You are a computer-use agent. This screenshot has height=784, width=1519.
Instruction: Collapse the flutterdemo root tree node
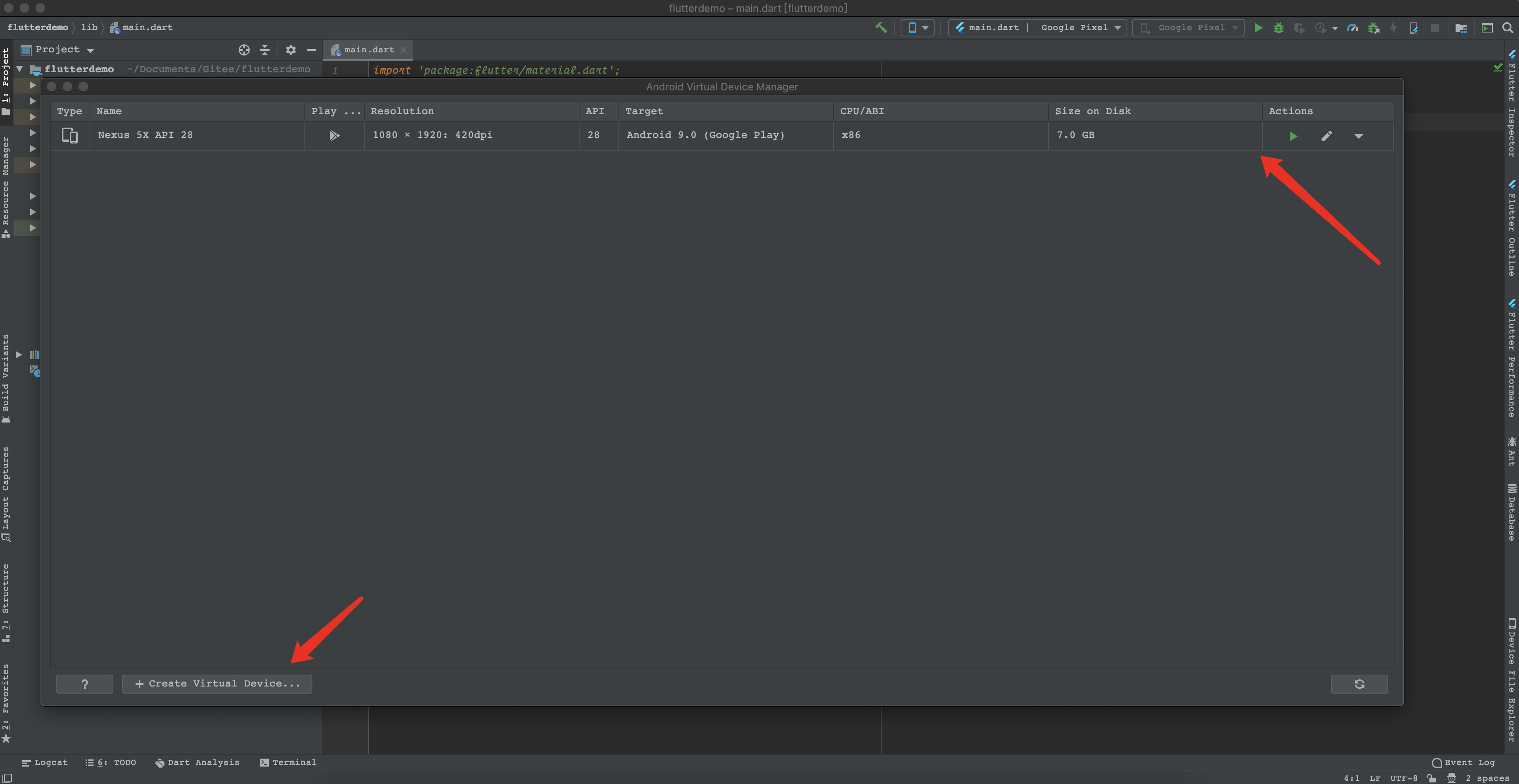tap(19, 69)
